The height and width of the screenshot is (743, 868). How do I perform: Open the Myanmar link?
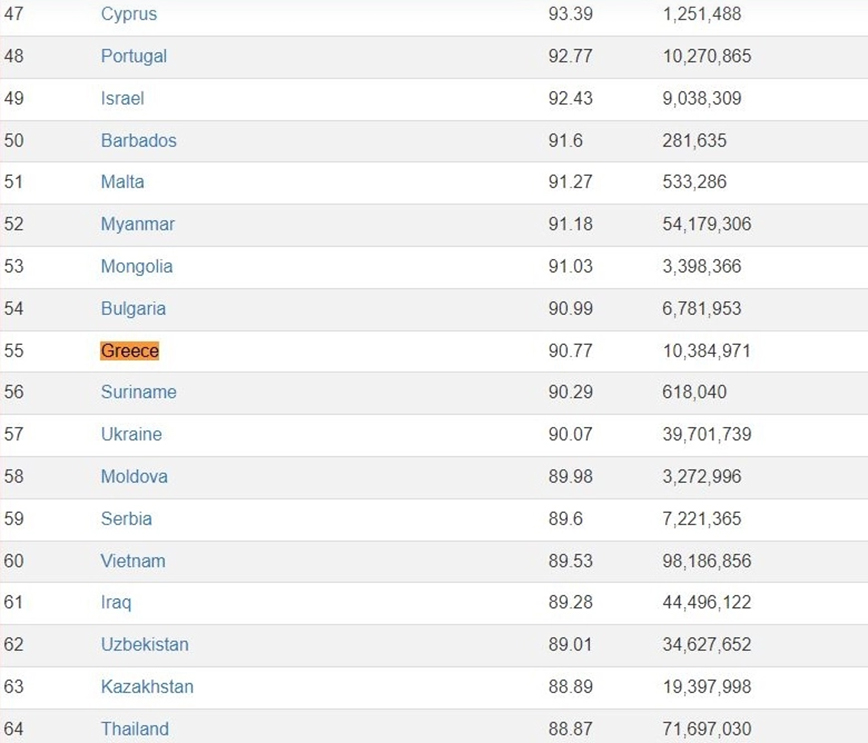[x=137, y=224]
